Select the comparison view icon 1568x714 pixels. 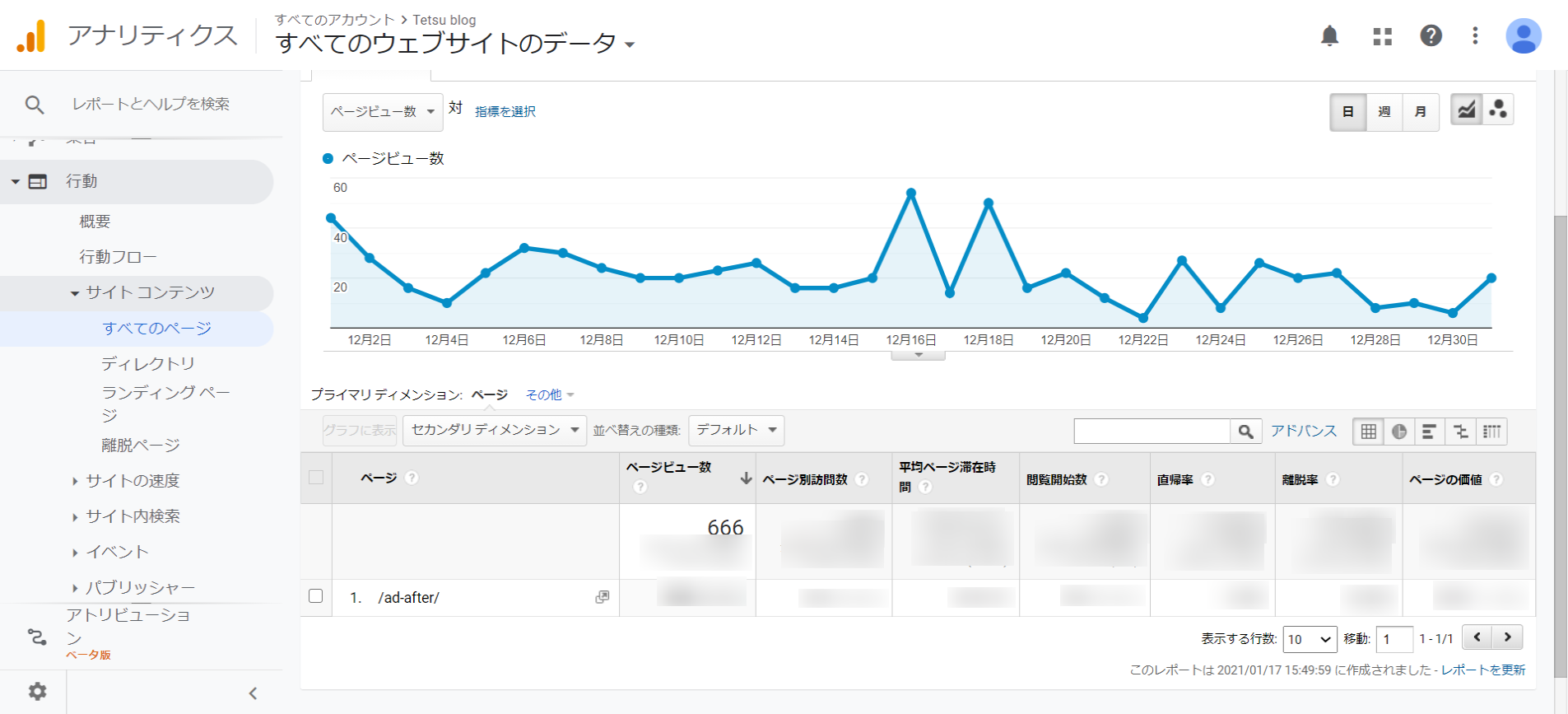1460,432
